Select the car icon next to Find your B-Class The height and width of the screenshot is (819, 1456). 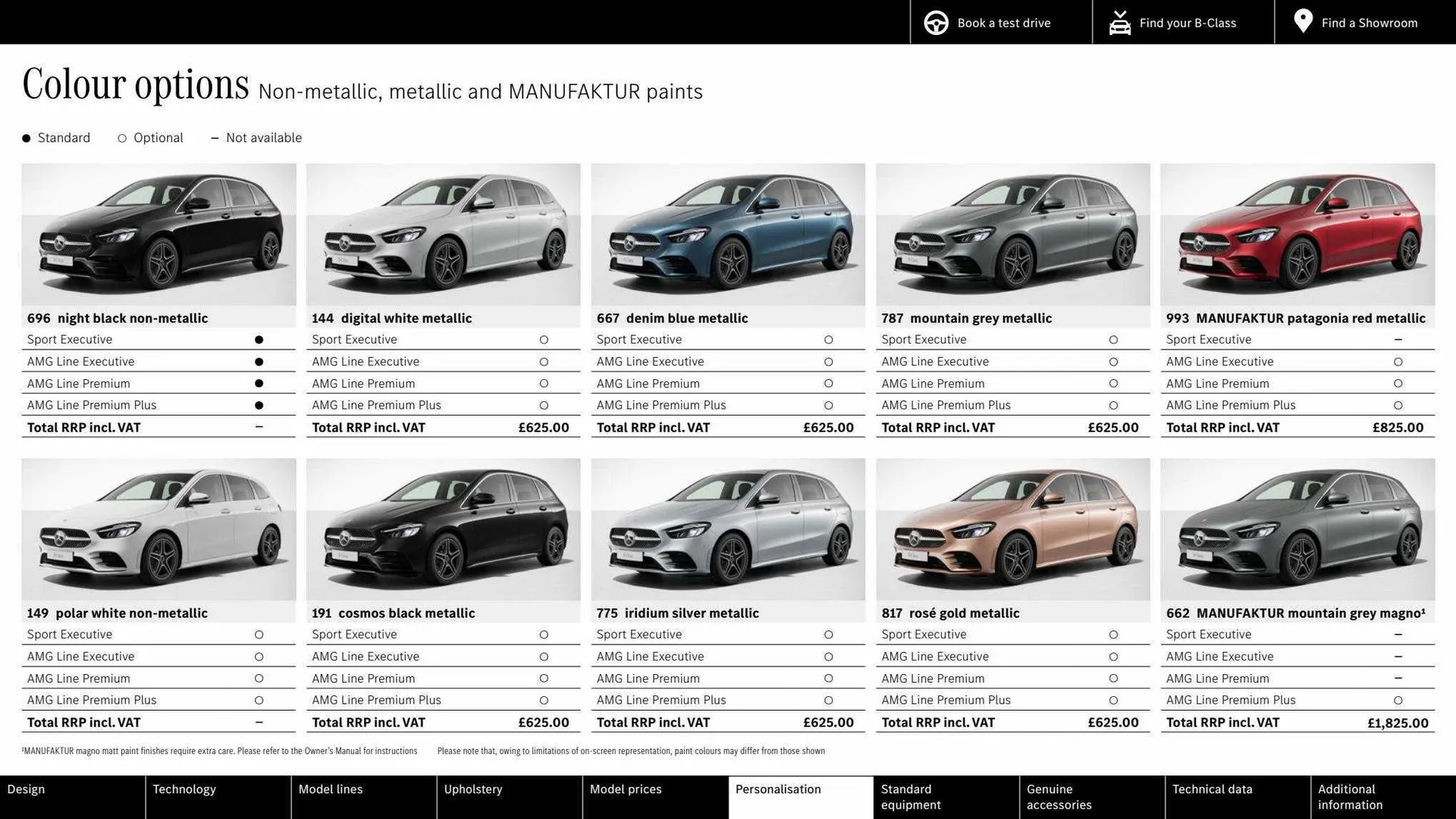(x=1119, y=22)
